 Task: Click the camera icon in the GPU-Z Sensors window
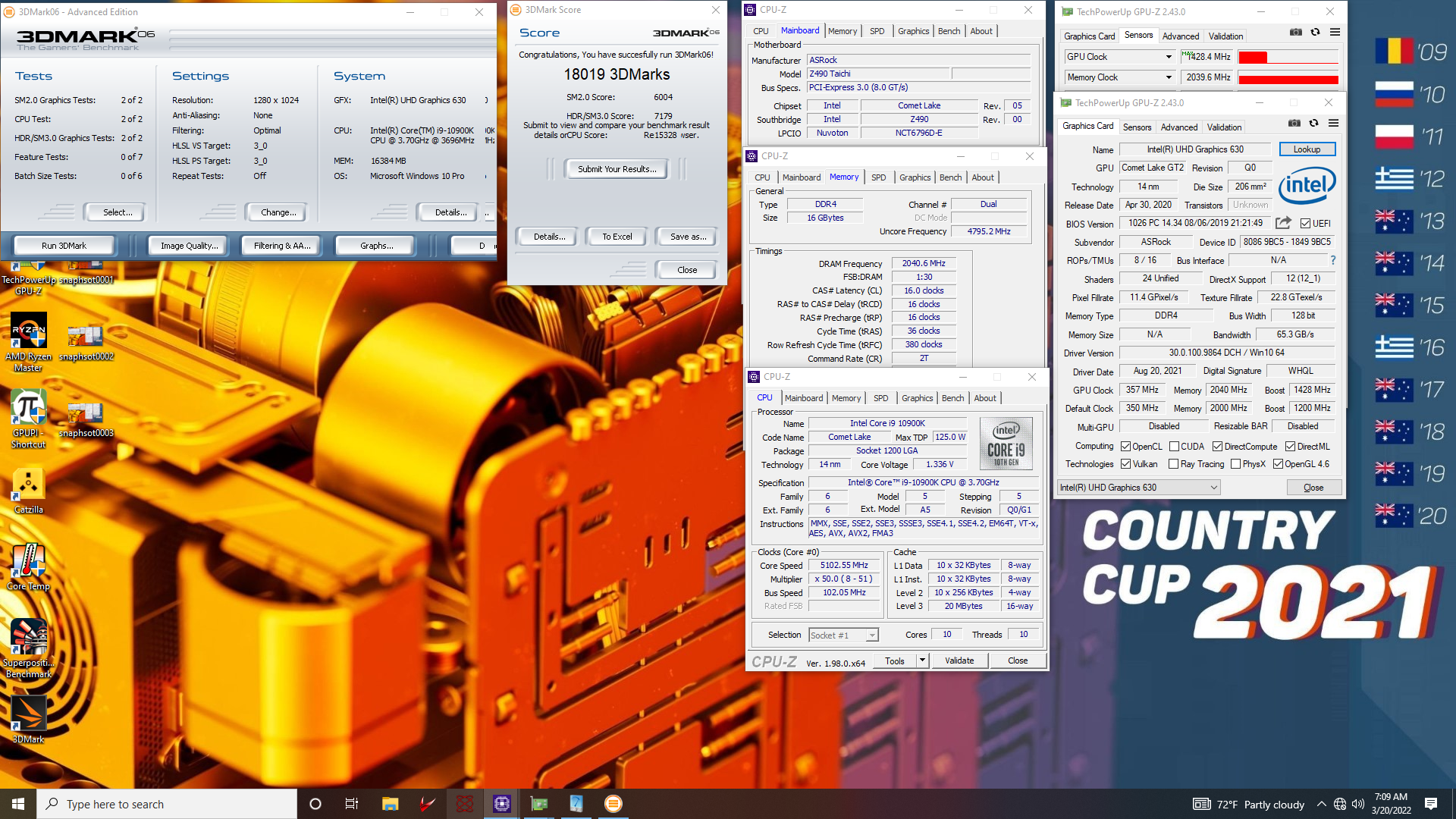[x=1296, y=32]
